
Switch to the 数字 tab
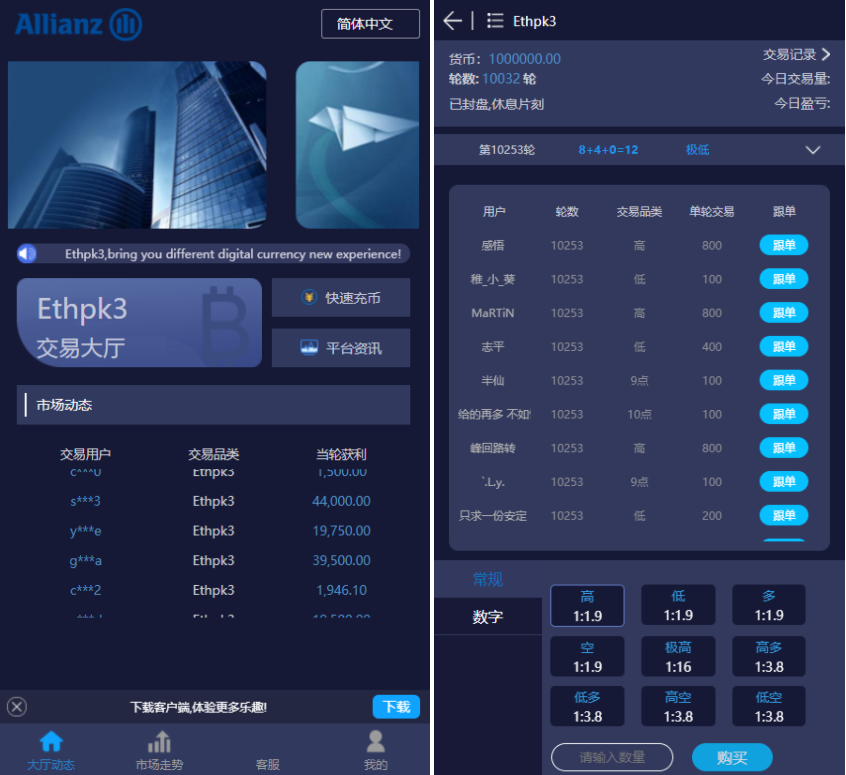pyautogui.click(x=488, y=618)
